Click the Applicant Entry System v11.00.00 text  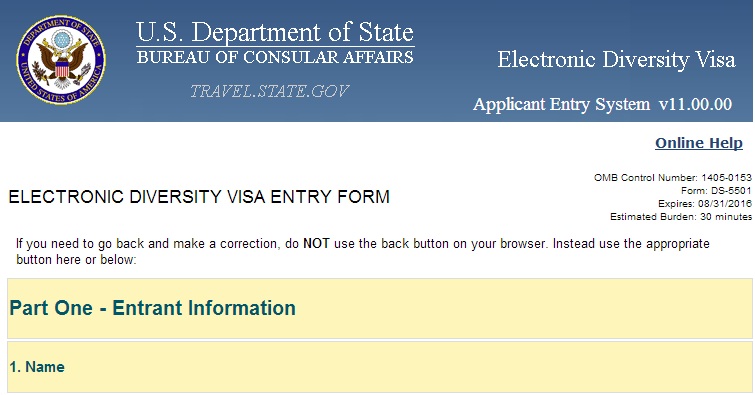[x=602, y=104]
